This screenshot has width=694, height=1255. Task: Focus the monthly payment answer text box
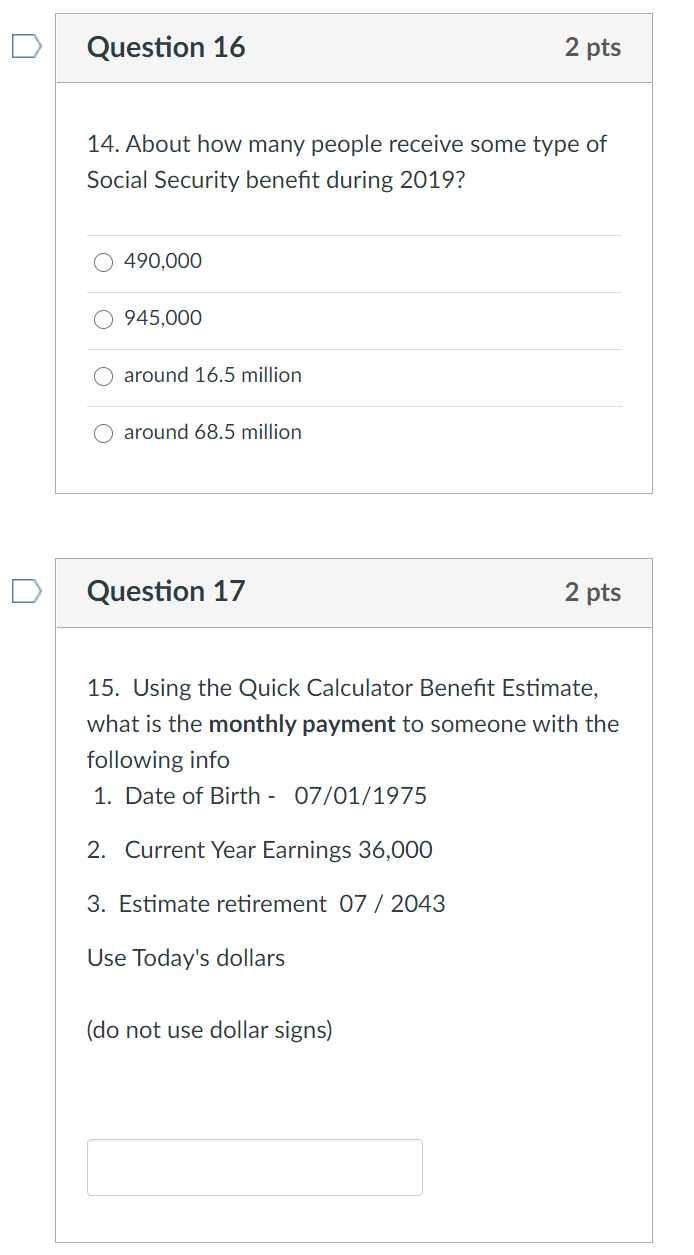click(254, 1167)
